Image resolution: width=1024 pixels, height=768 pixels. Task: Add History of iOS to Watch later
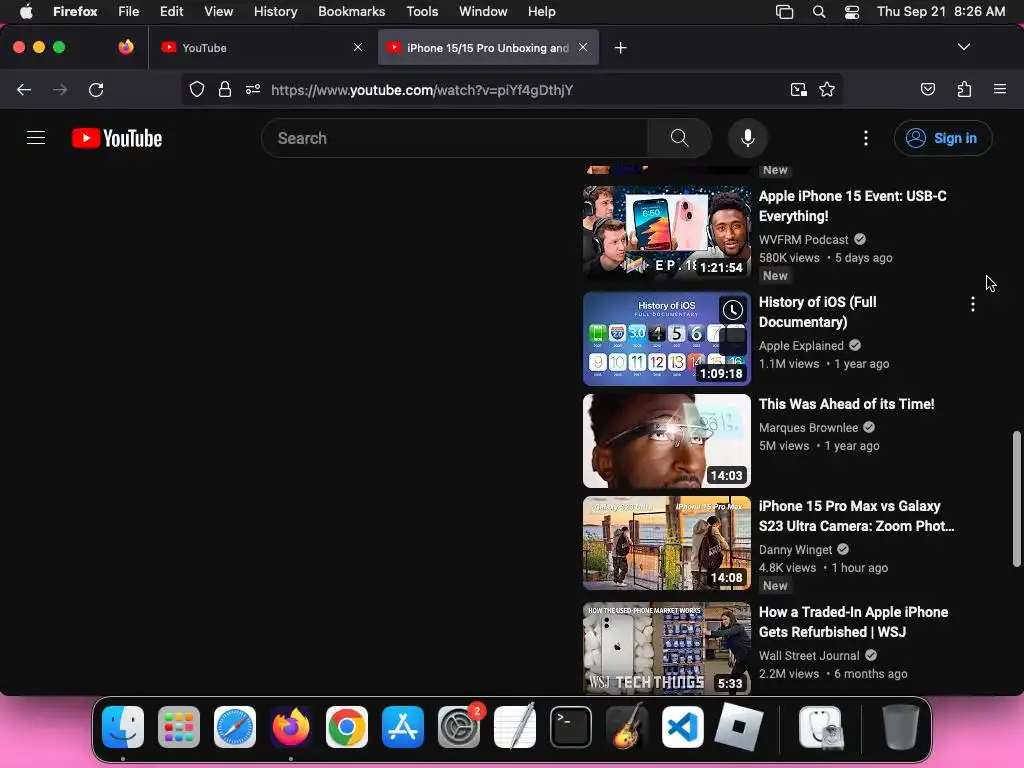pyautogui.click(x=733, y=310)
